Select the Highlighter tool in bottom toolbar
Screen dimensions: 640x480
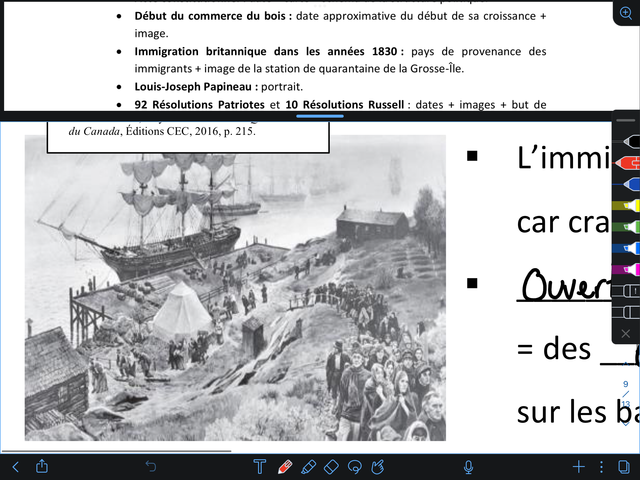tap(308, 467)
